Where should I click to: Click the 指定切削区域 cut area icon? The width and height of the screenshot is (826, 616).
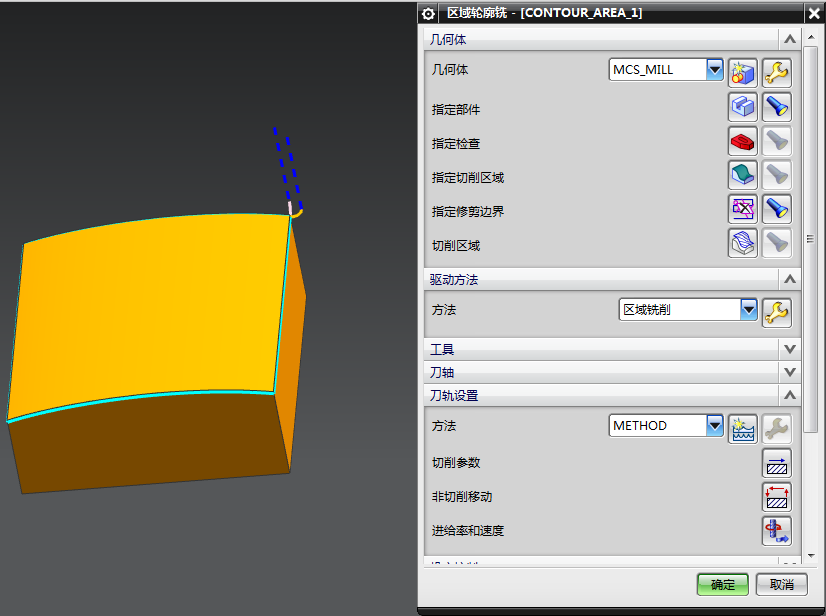[742, 175]
